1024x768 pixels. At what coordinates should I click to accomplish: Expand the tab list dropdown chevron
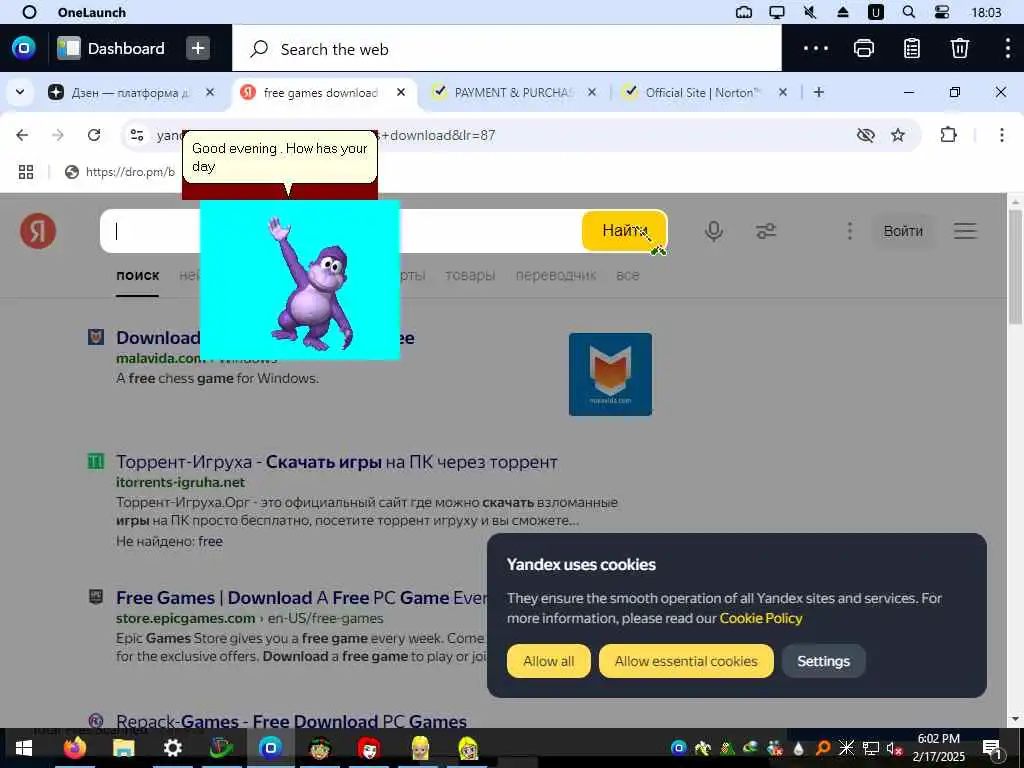tap(20, 92)
